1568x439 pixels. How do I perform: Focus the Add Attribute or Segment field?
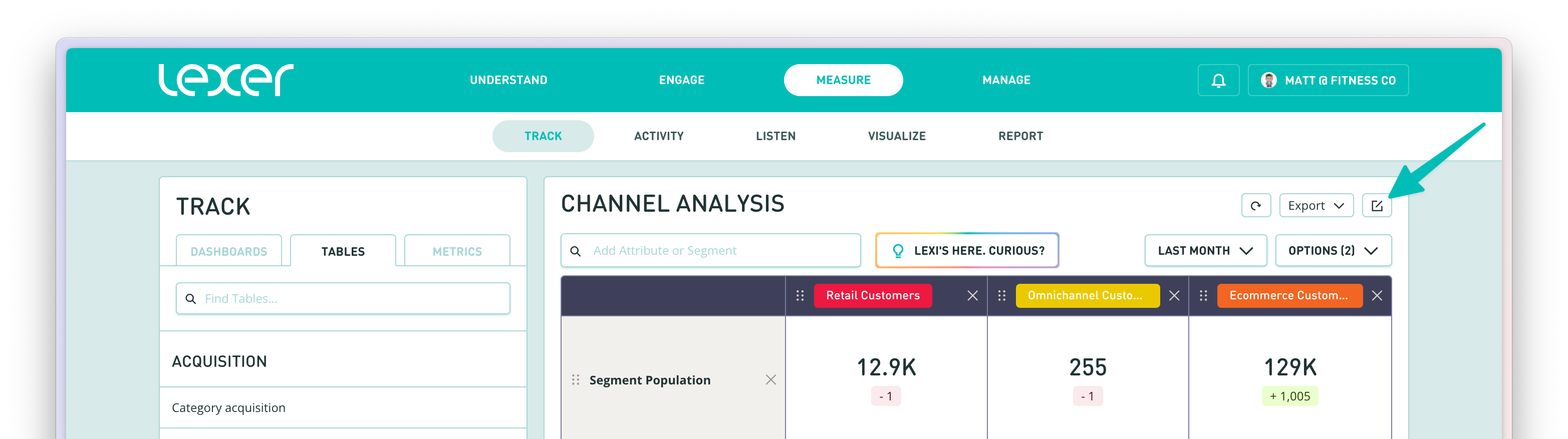click(x=710, y=250)
